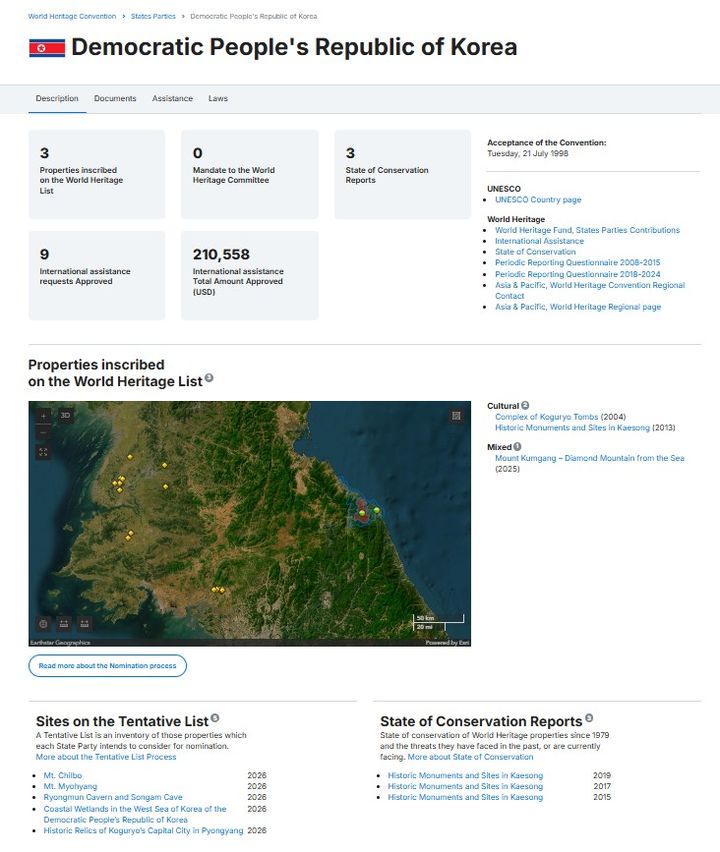The width and height of the screenshot is (720, 852).
Task: Zoom in on the map
Action: point(43,416)
